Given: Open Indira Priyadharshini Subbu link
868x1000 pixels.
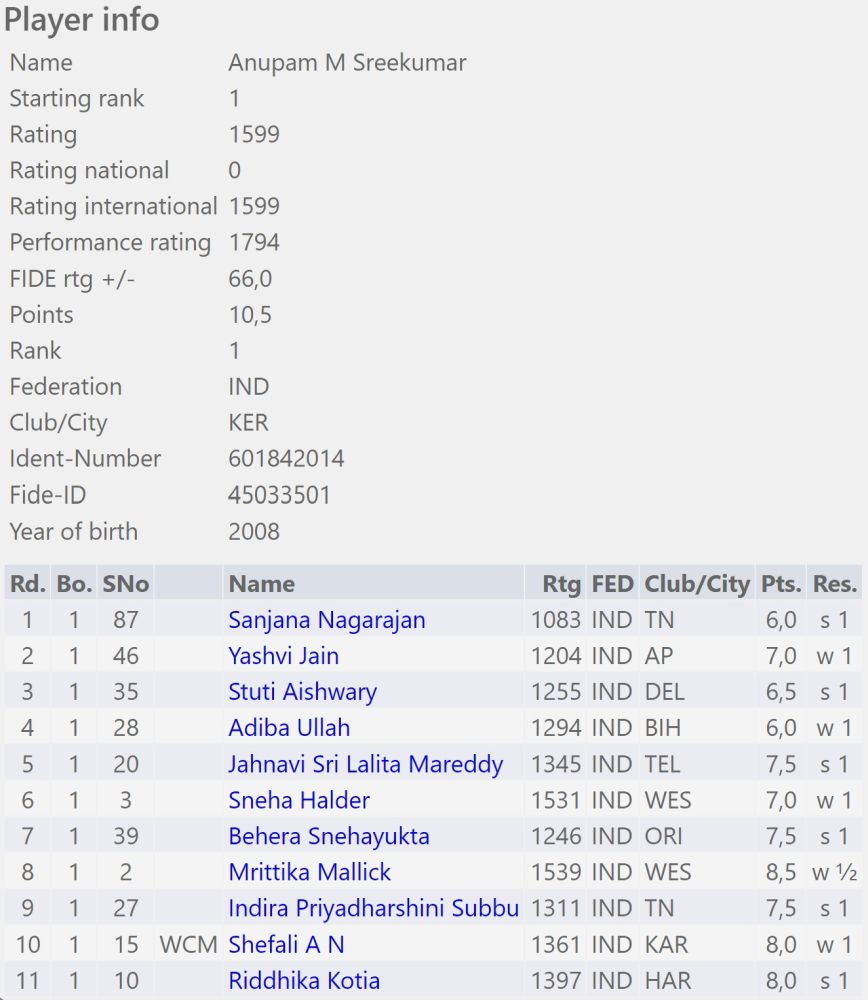Looking at the screenshot, I should [x=373, y=908].
